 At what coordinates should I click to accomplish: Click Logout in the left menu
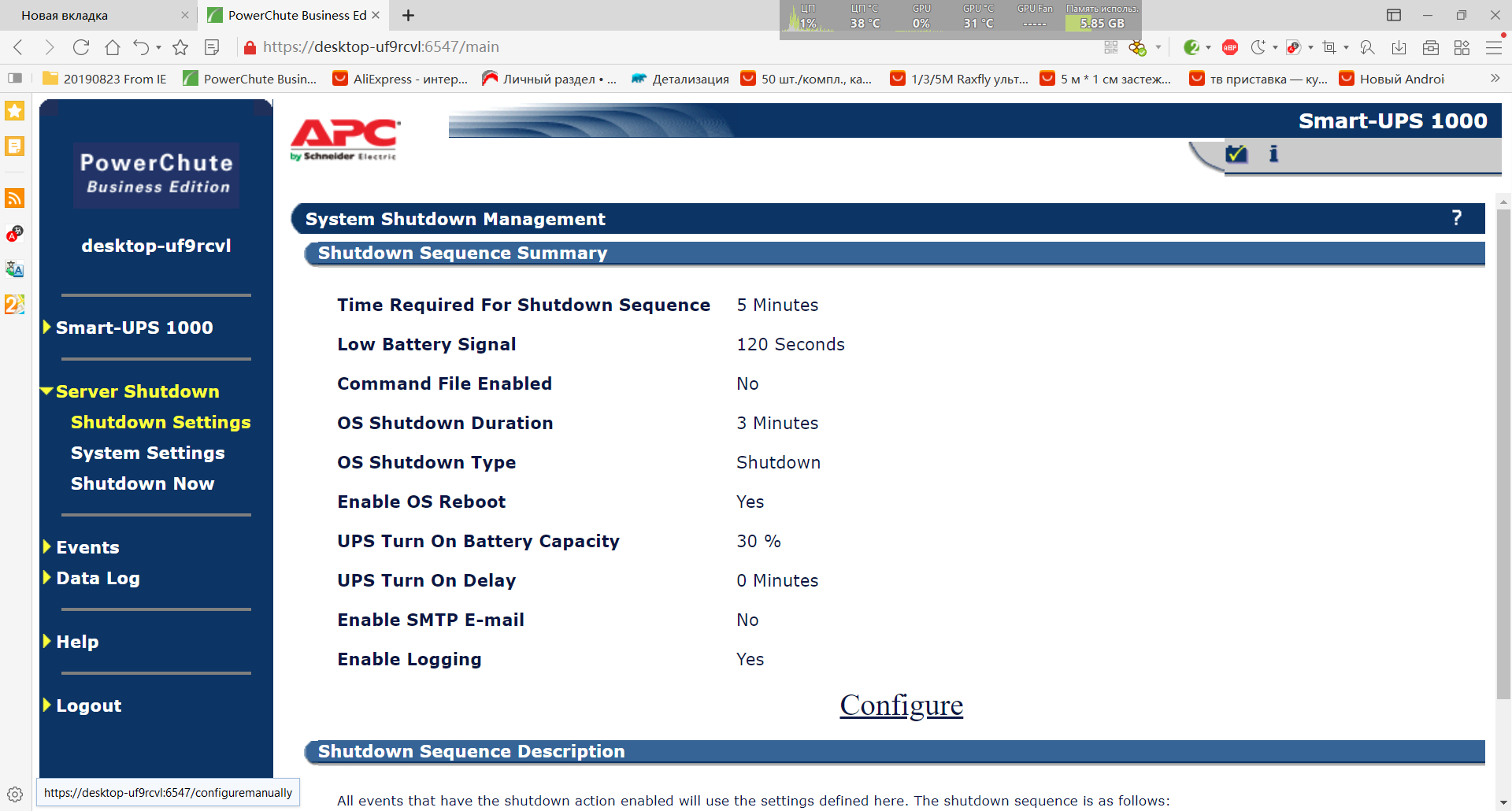(89, 705)
